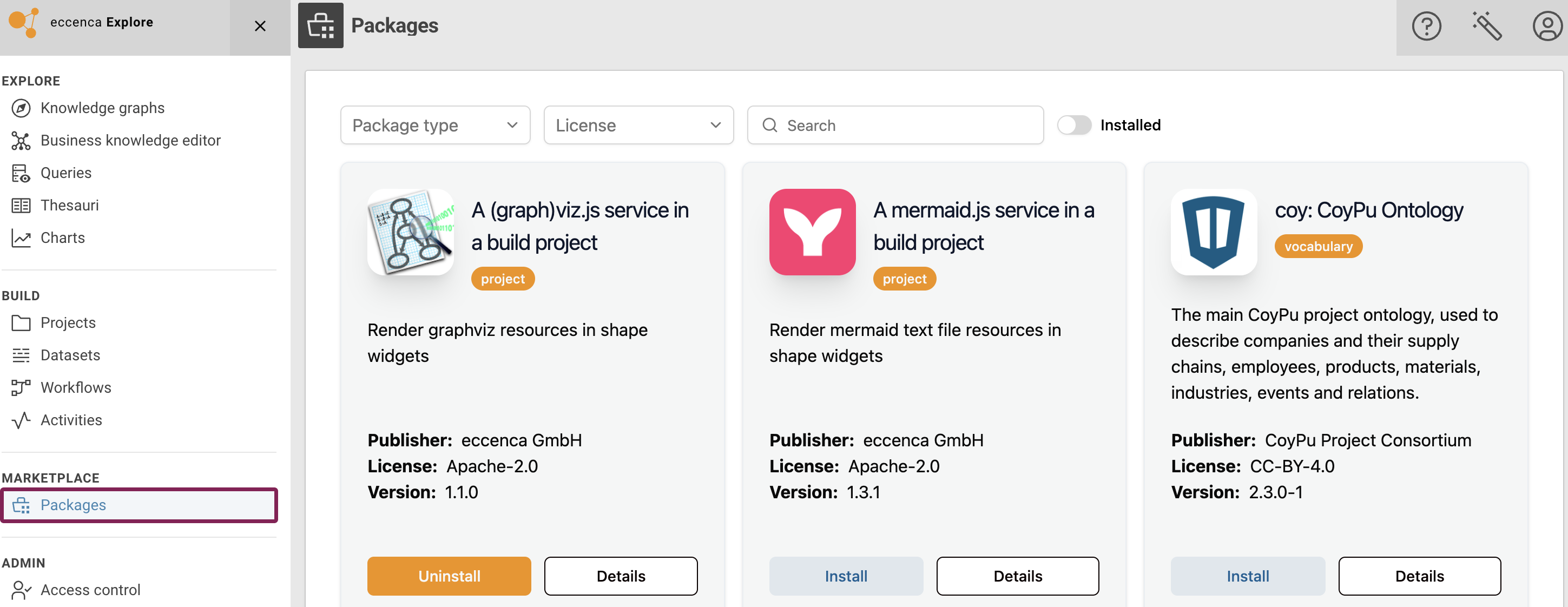Click the Search packages input field

895,126
